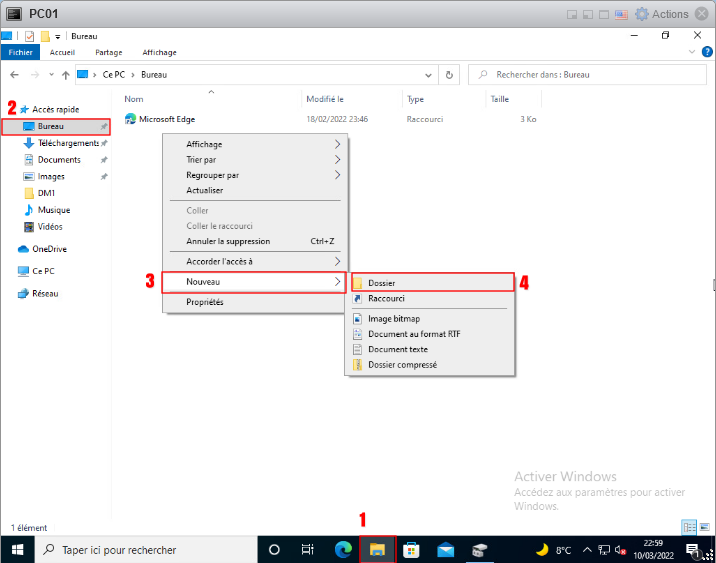This screenshot has height=563, width=716.
Task: Open the Microsoft Edge shortcut file
Action: coord(166,119)
